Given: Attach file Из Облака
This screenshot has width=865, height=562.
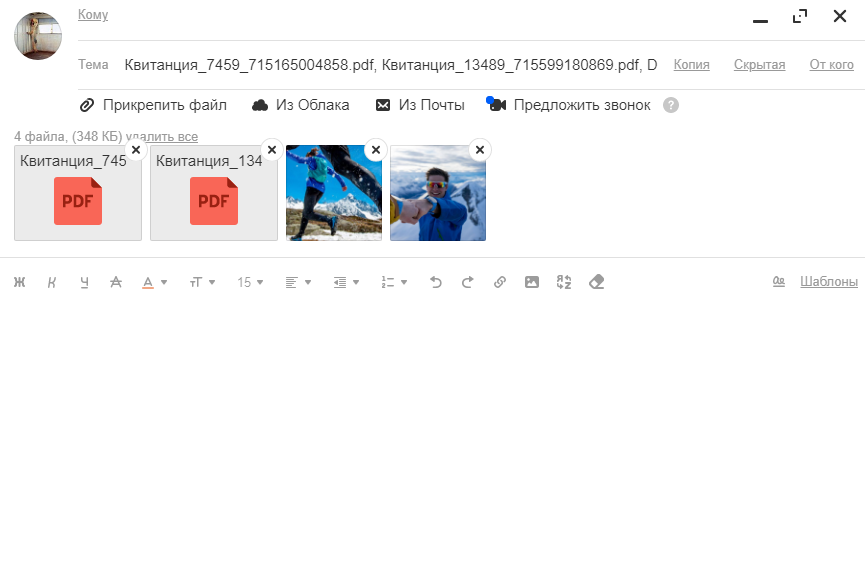Looking at the screenshot, I should [301, 105].
